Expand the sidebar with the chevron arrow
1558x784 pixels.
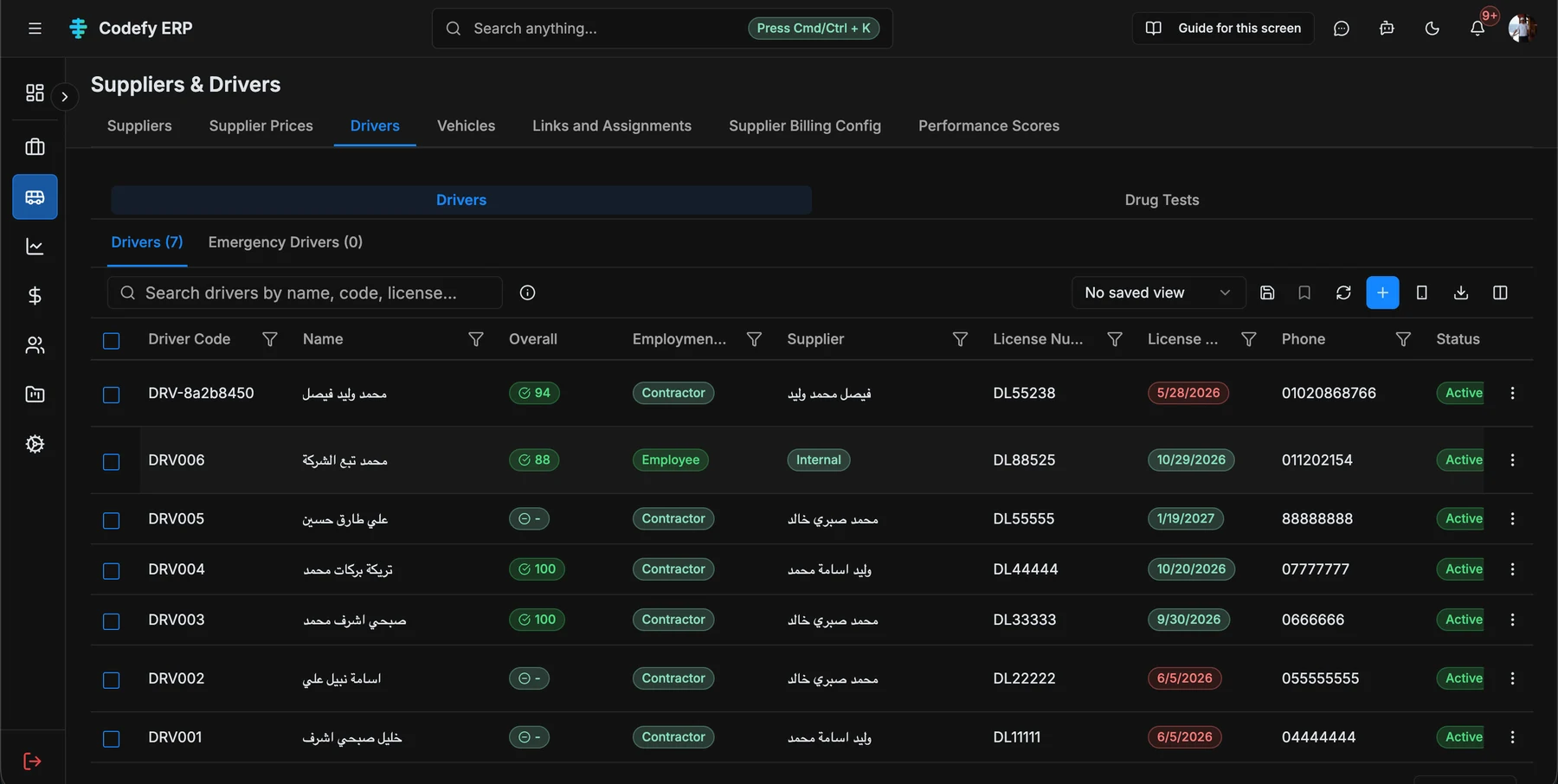tap(64, 96)
